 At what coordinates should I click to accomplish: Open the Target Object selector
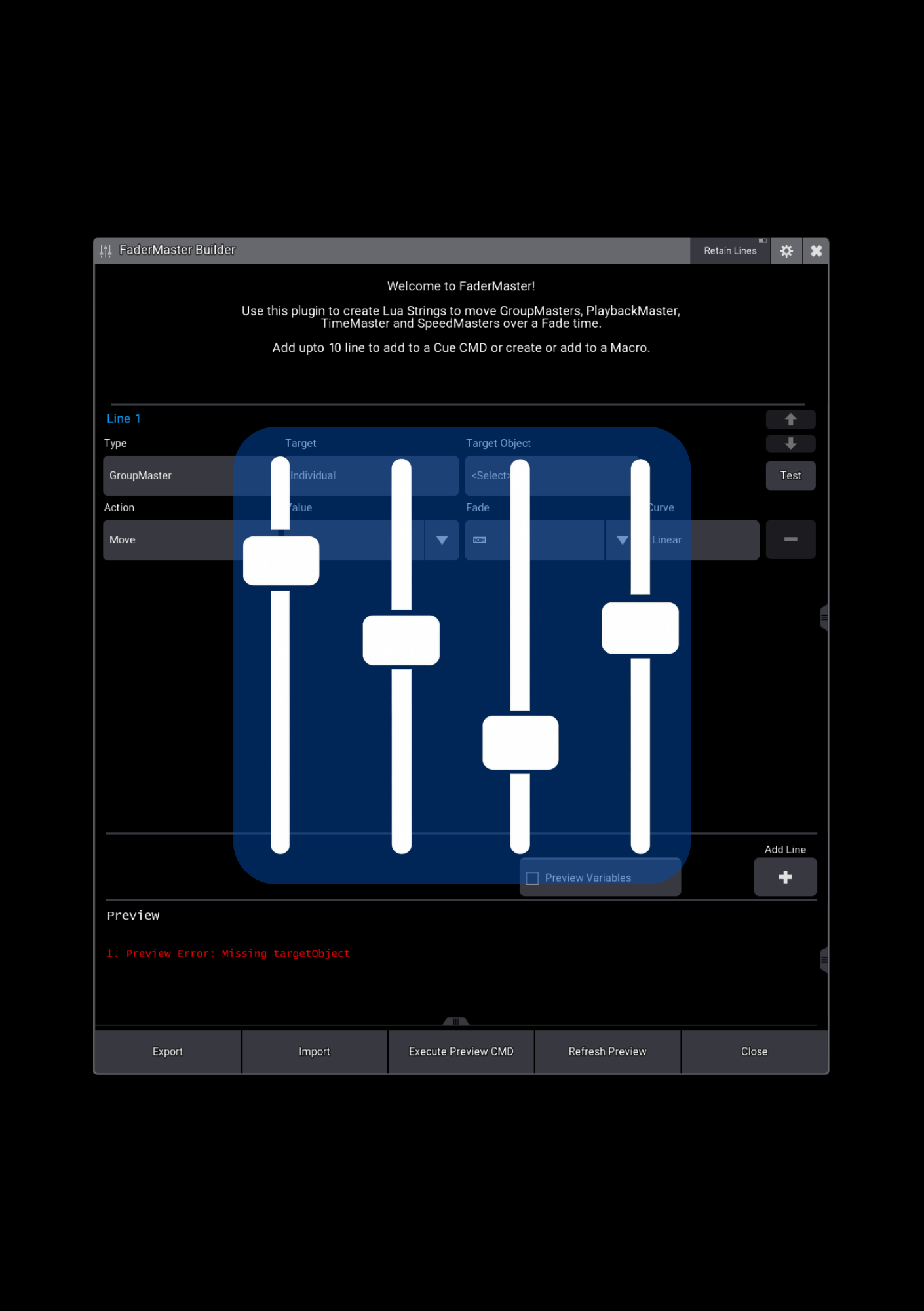[x=552, y=475]
